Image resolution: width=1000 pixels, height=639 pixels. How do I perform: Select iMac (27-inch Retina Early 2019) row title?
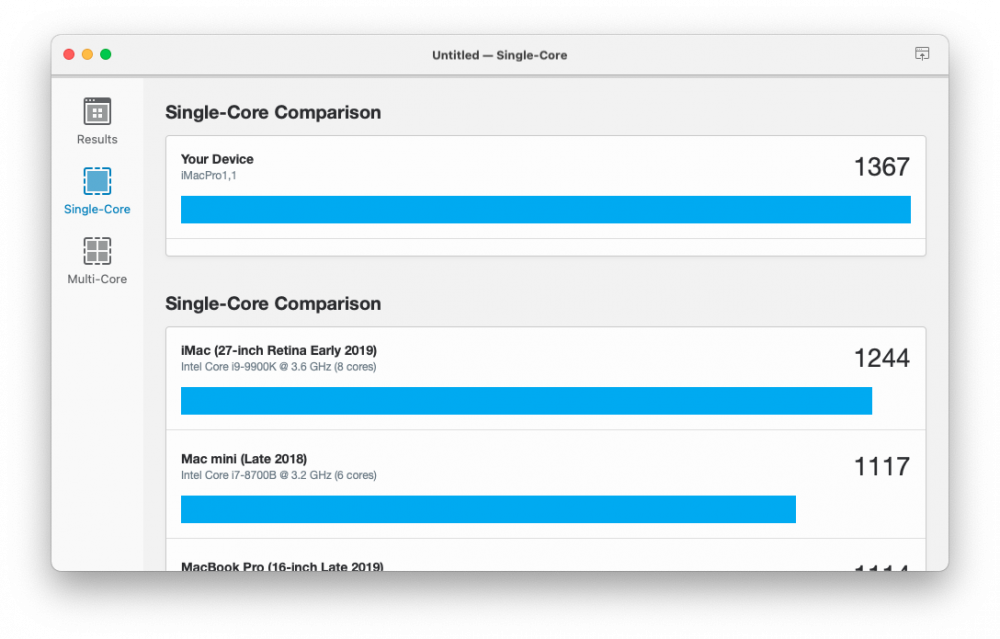[x=279, y=350]
